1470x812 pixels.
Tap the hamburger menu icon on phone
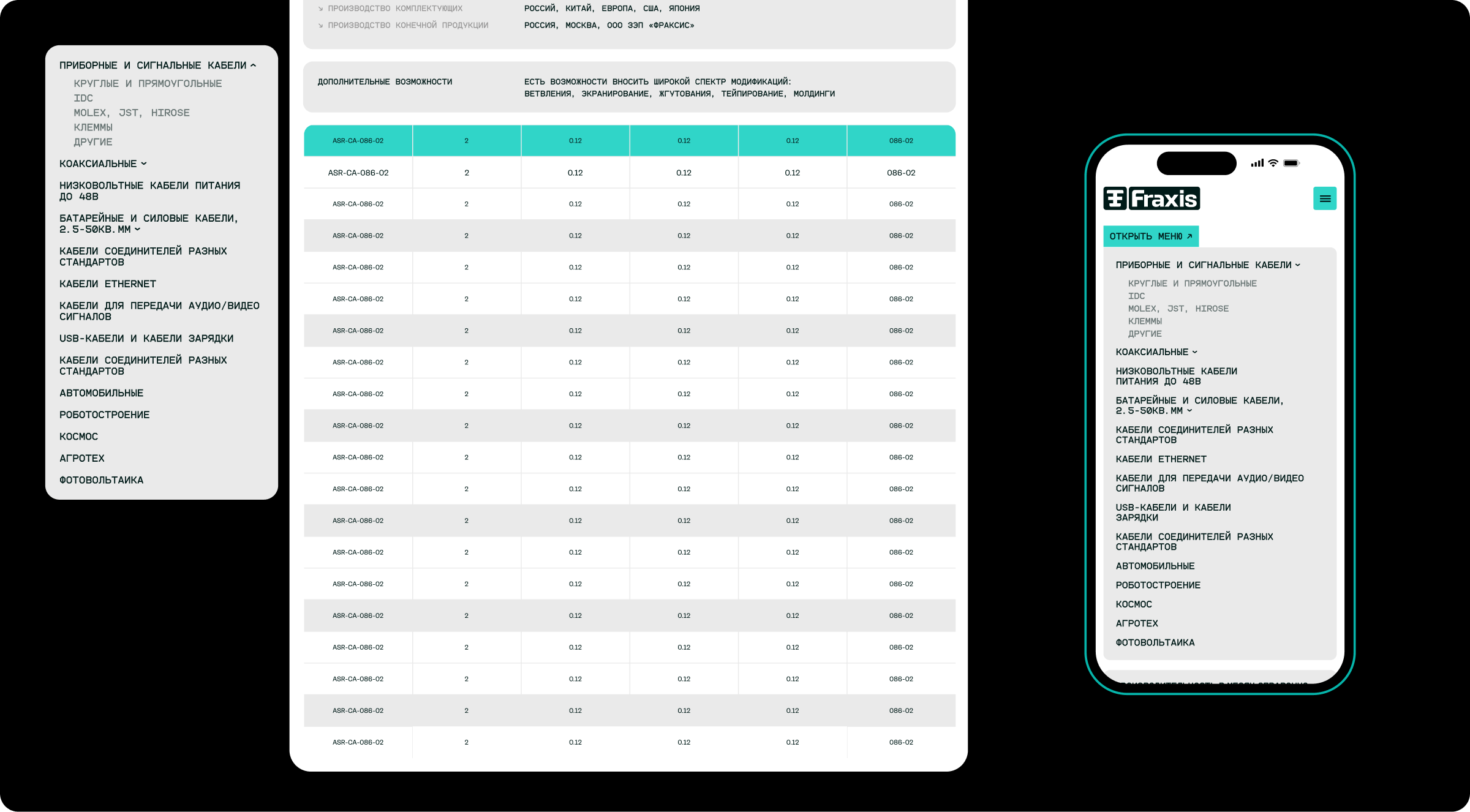[1324, 198]
